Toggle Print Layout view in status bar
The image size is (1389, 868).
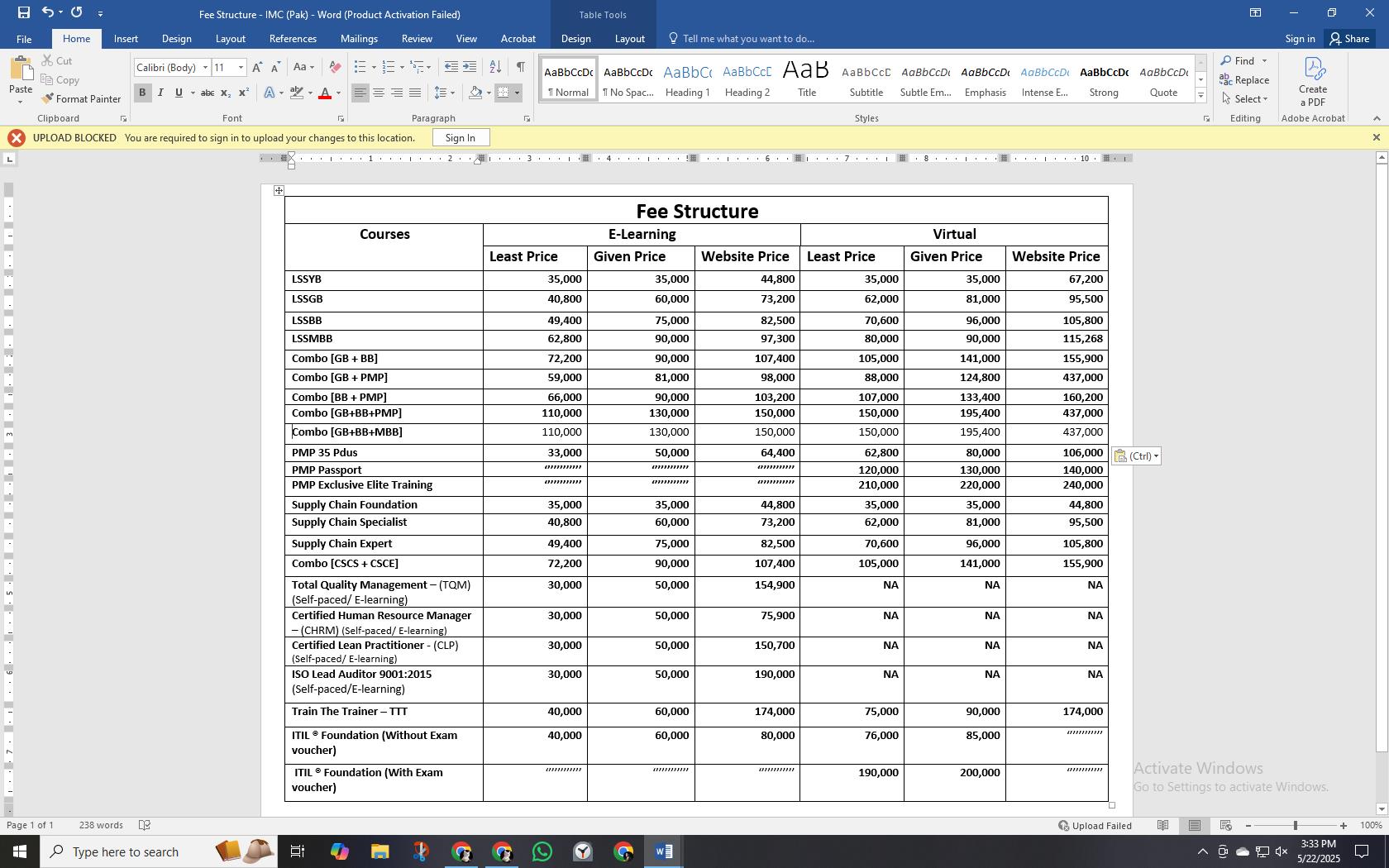(x=1194, y=825)
